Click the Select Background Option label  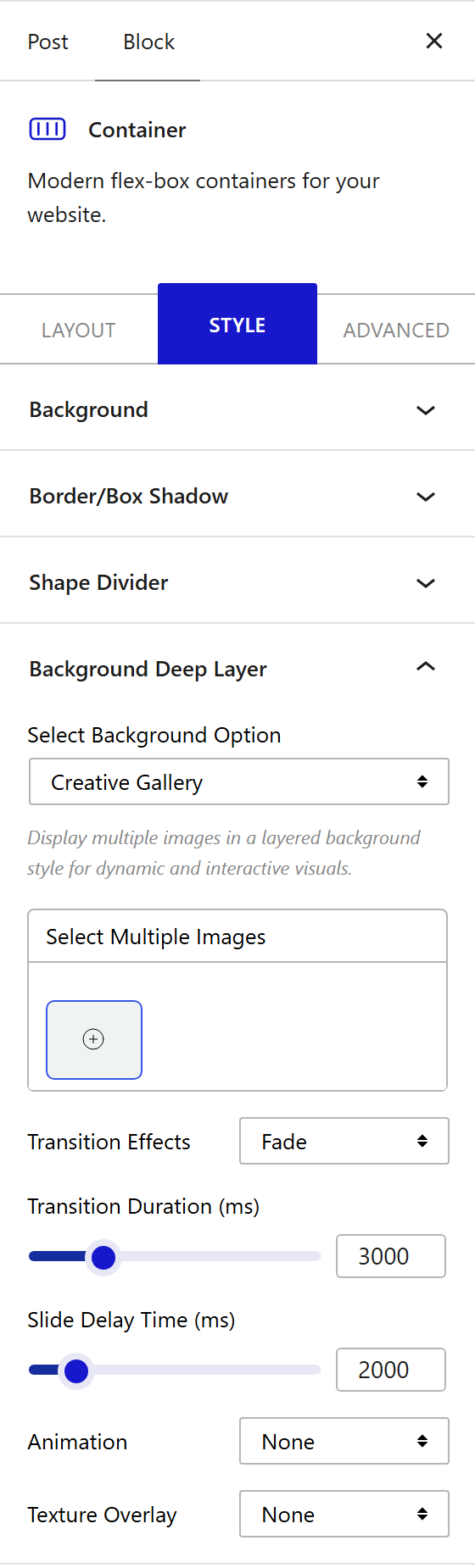tap(154, 735)
